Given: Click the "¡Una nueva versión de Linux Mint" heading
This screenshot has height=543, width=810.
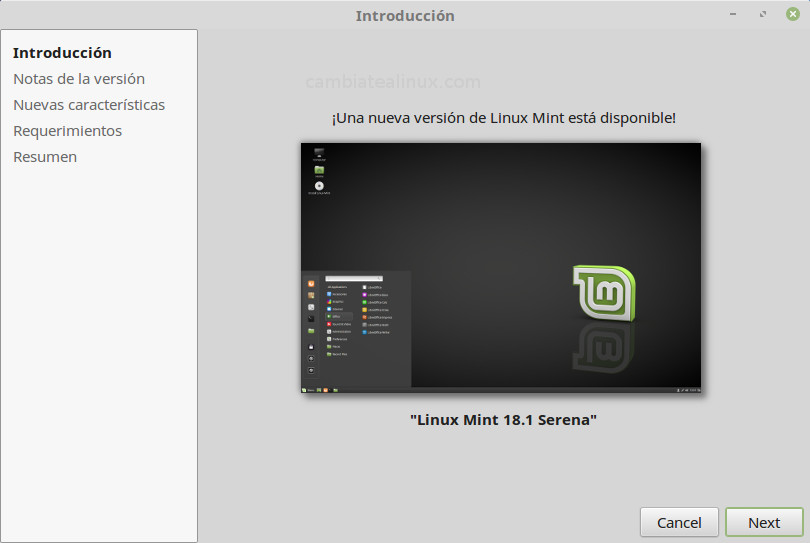Looking at the screenshot, I should click(504, 118).
